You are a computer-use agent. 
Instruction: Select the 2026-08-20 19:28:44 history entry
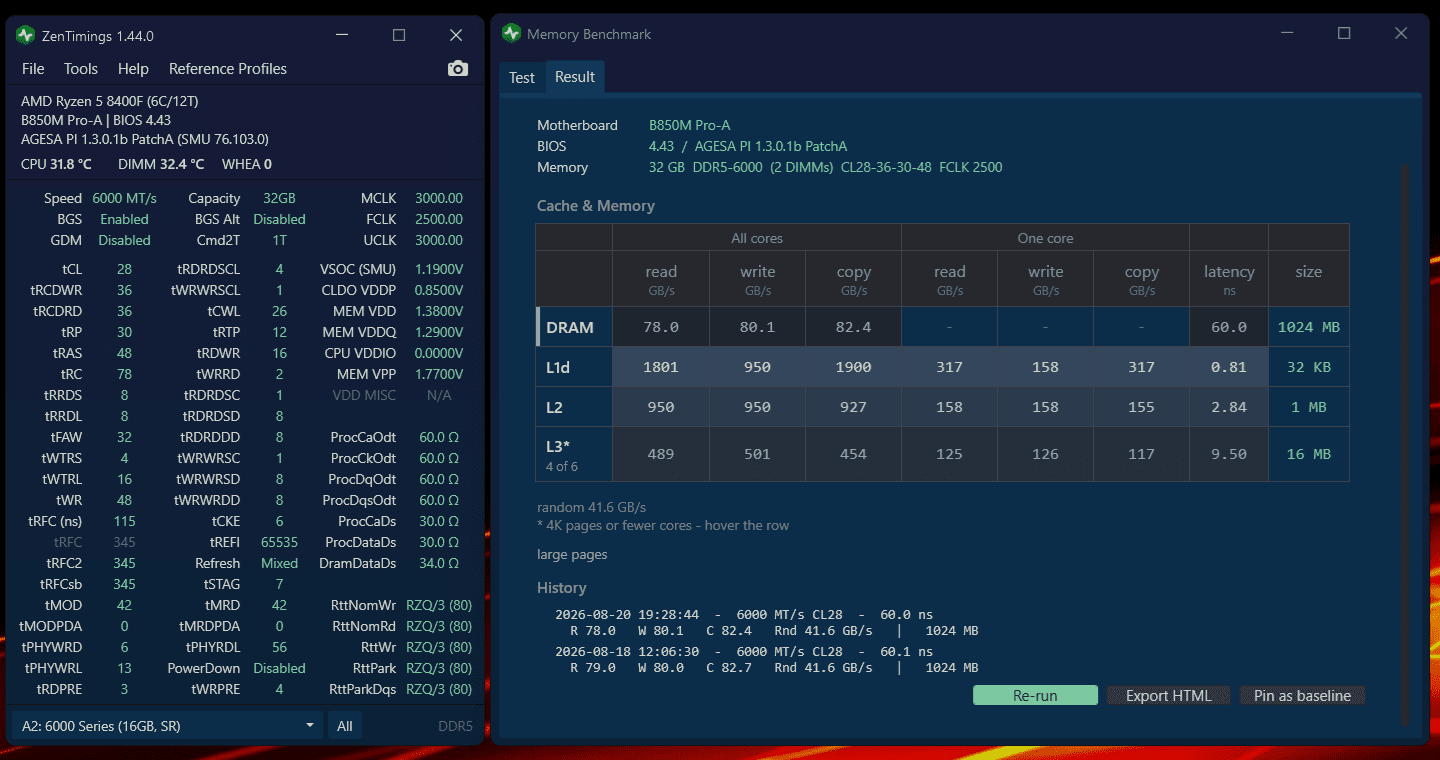click(x=766, y=623)
